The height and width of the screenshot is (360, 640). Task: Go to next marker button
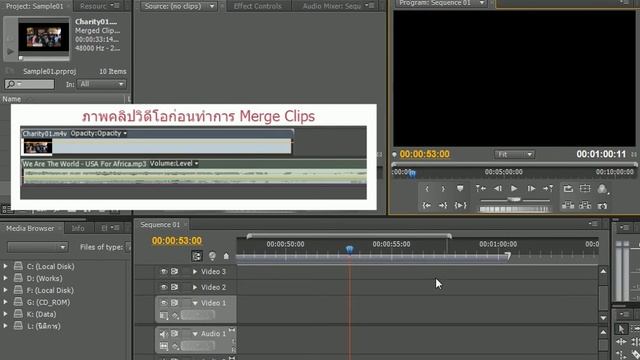click(548, 189)
